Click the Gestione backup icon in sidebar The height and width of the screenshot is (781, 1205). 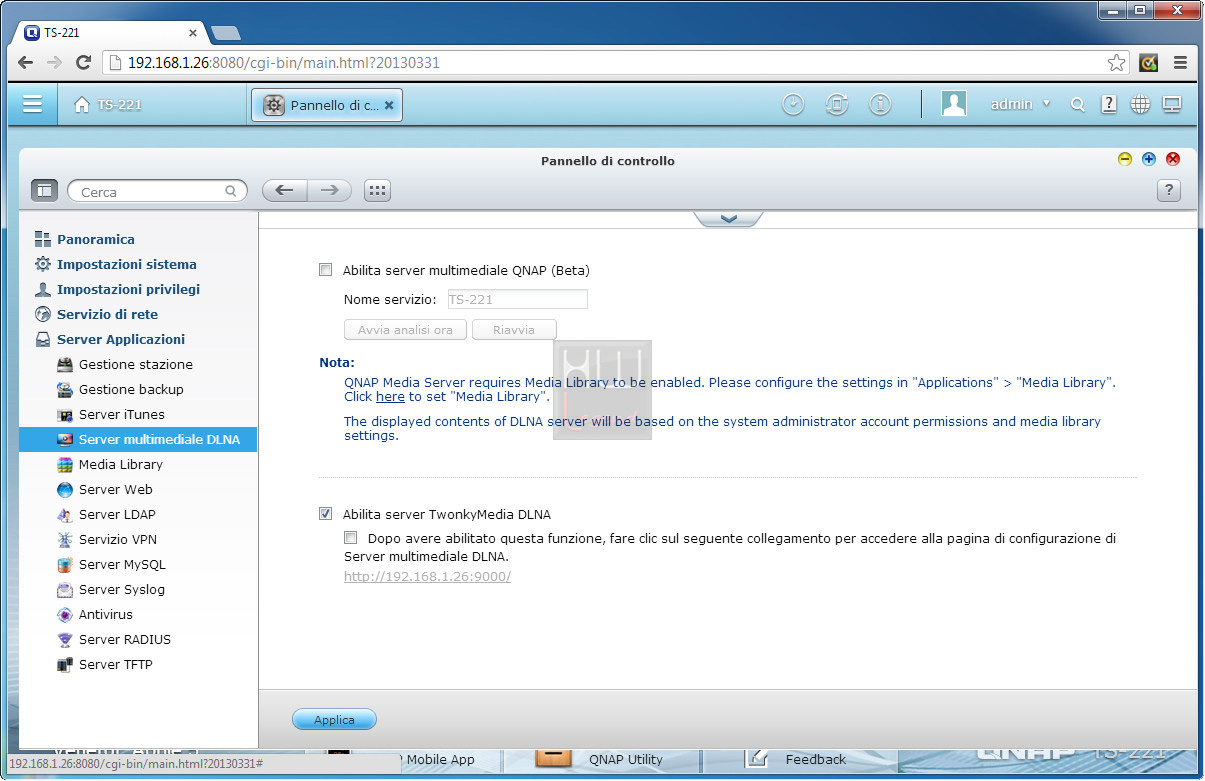(65, 390)
